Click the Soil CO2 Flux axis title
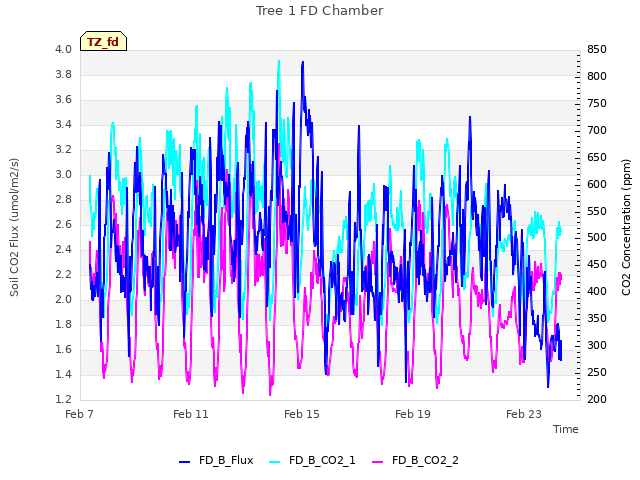 (14, 227)
